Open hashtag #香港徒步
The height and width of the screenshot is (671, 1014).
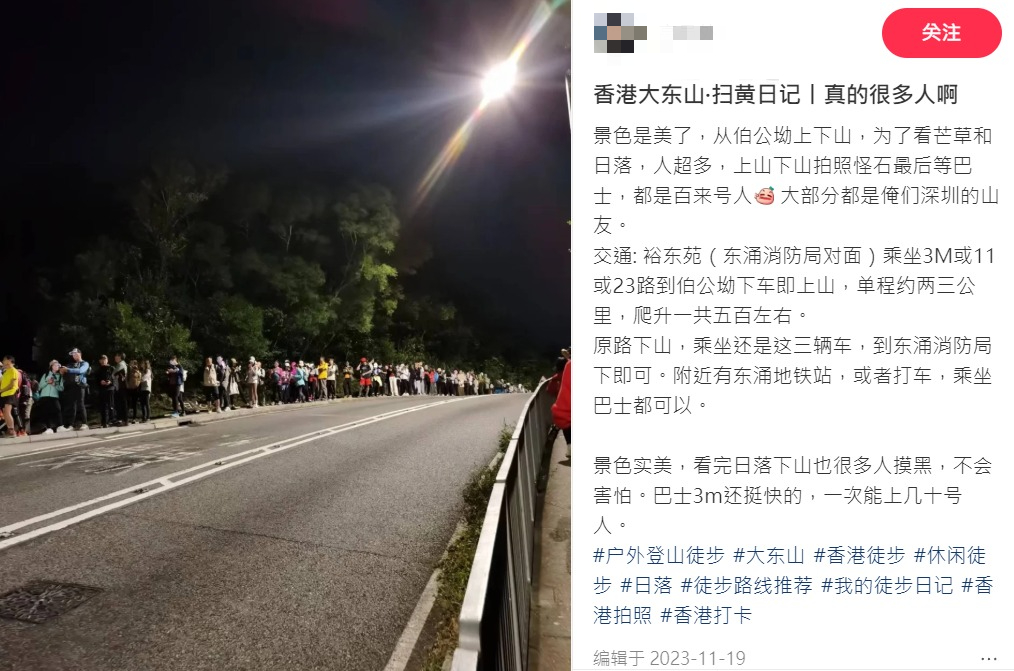pos(859,555)
